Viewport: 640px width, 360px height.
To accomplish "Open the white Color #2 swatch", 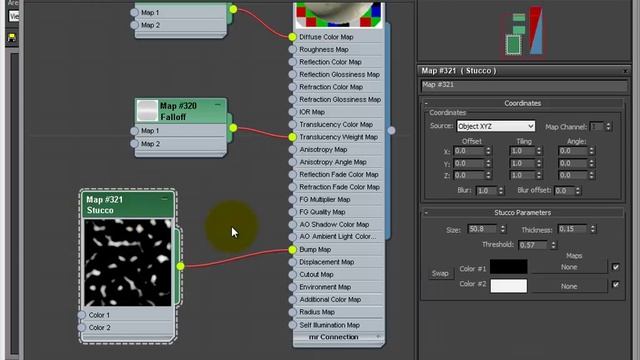I will [509, 286].
